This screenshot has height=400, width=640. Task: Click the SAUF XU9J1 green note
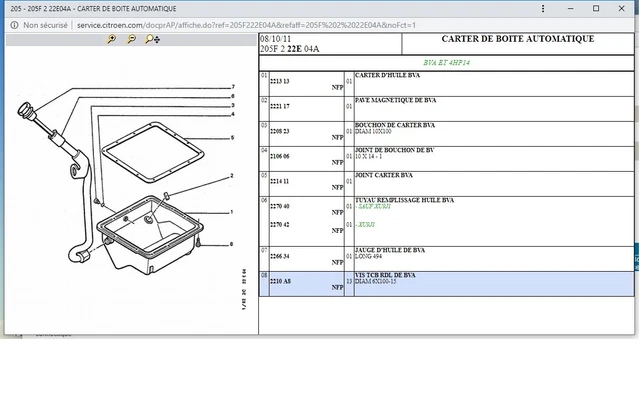[373, 207]
